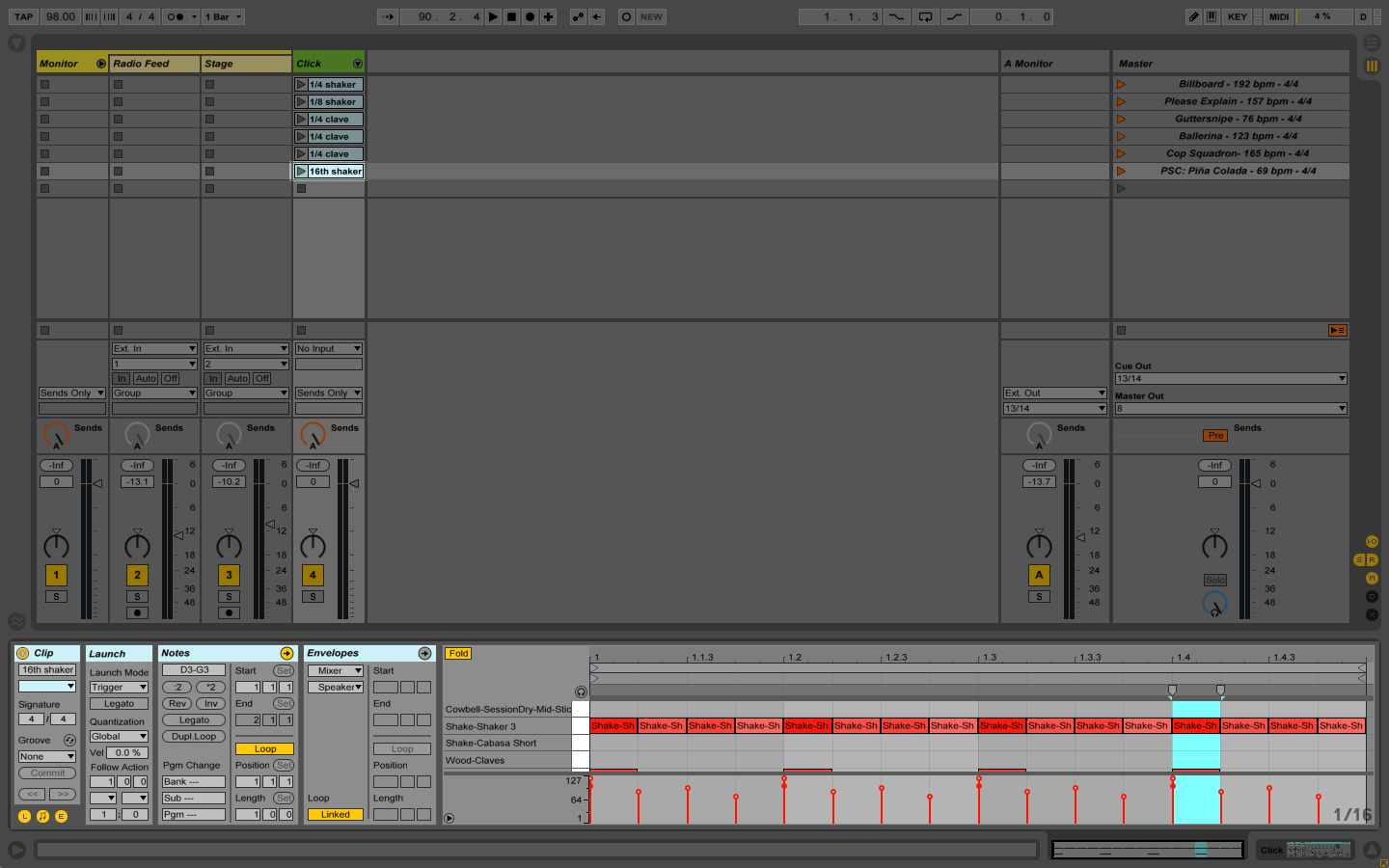Toggle Draw Mode pencil icon
Screen dimensions: 1389x868
(1193, 16)
